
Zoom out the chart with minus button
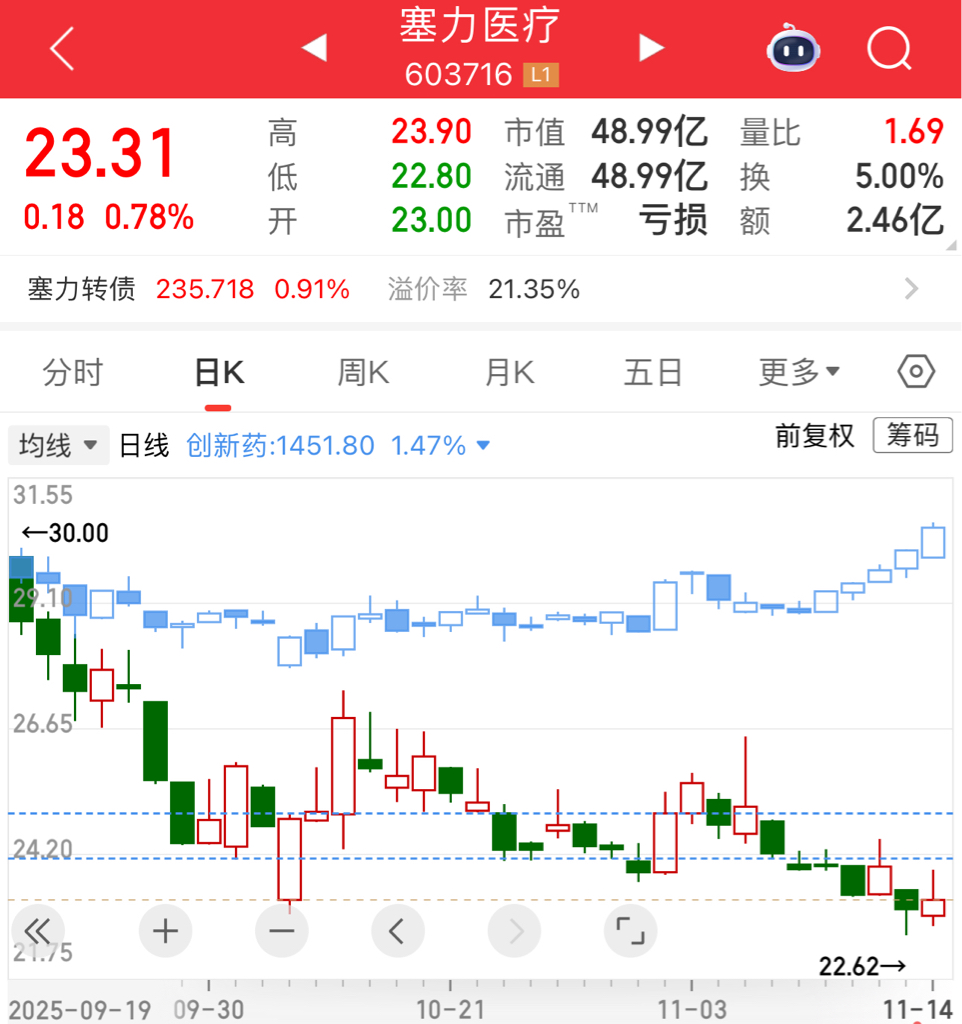pyautogui.click(x=281, y=931)
